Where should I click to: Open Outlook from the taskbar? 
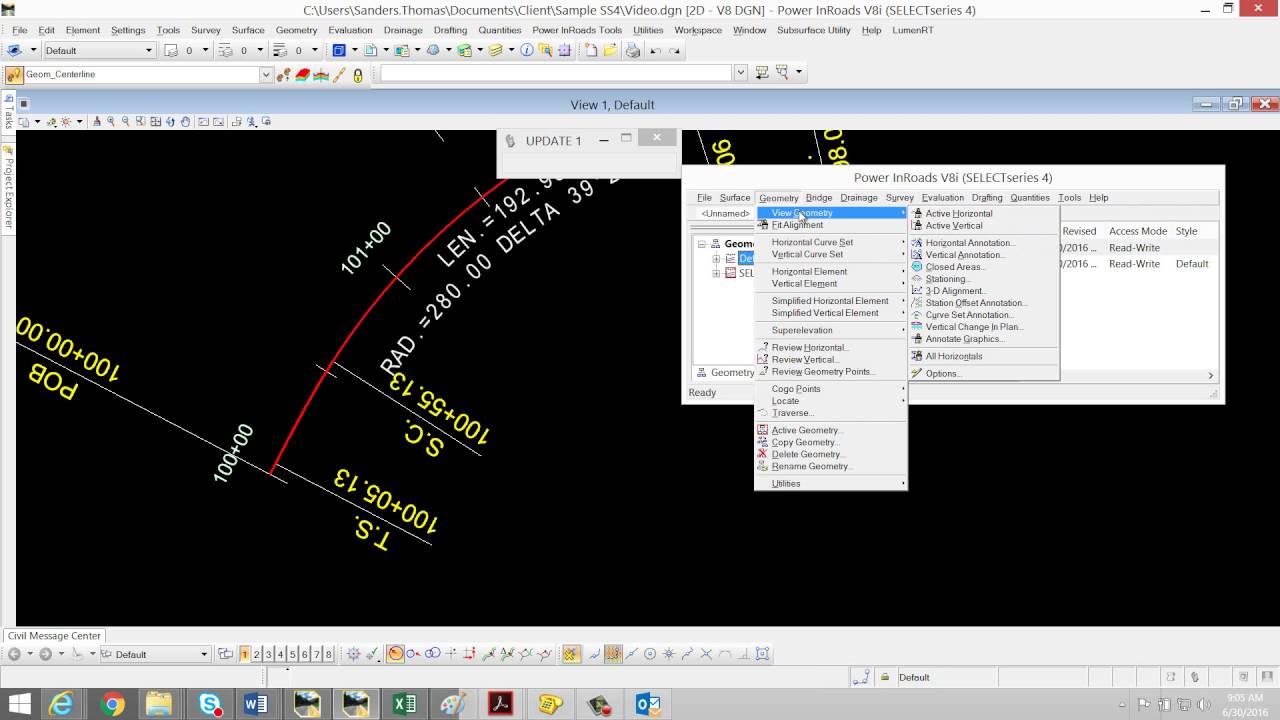pyautogui.click(x=648, y=704)
